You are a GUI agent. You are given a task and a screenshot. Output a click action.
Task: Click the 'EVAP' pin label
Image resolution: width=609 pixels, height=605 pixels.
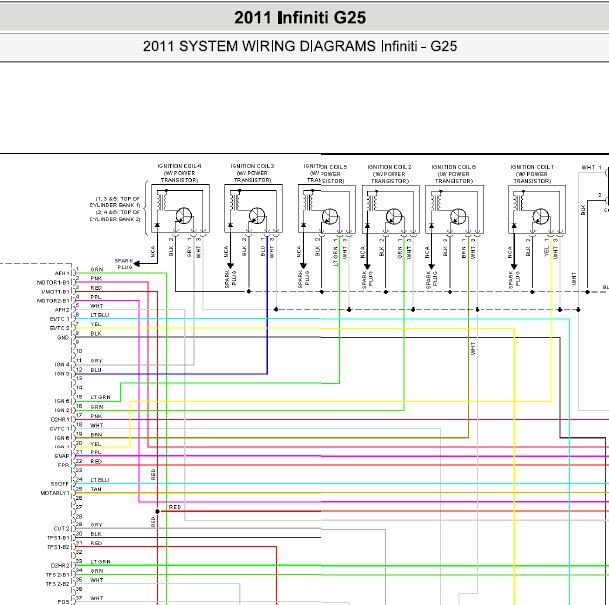click(x=62, y=456)
